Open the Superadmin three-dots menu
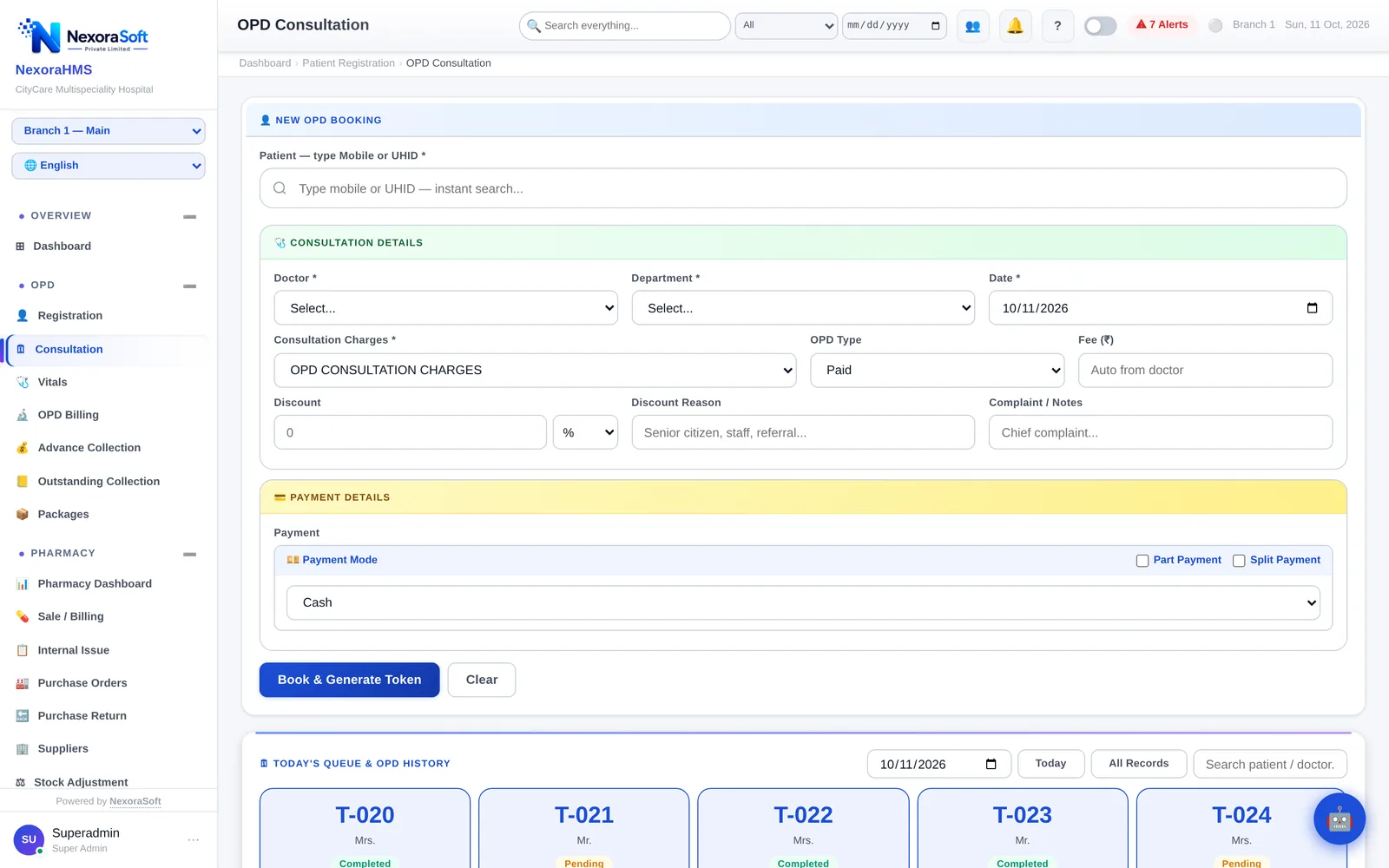The width and height of the screenshot is (1389, 868). (194, 839)
